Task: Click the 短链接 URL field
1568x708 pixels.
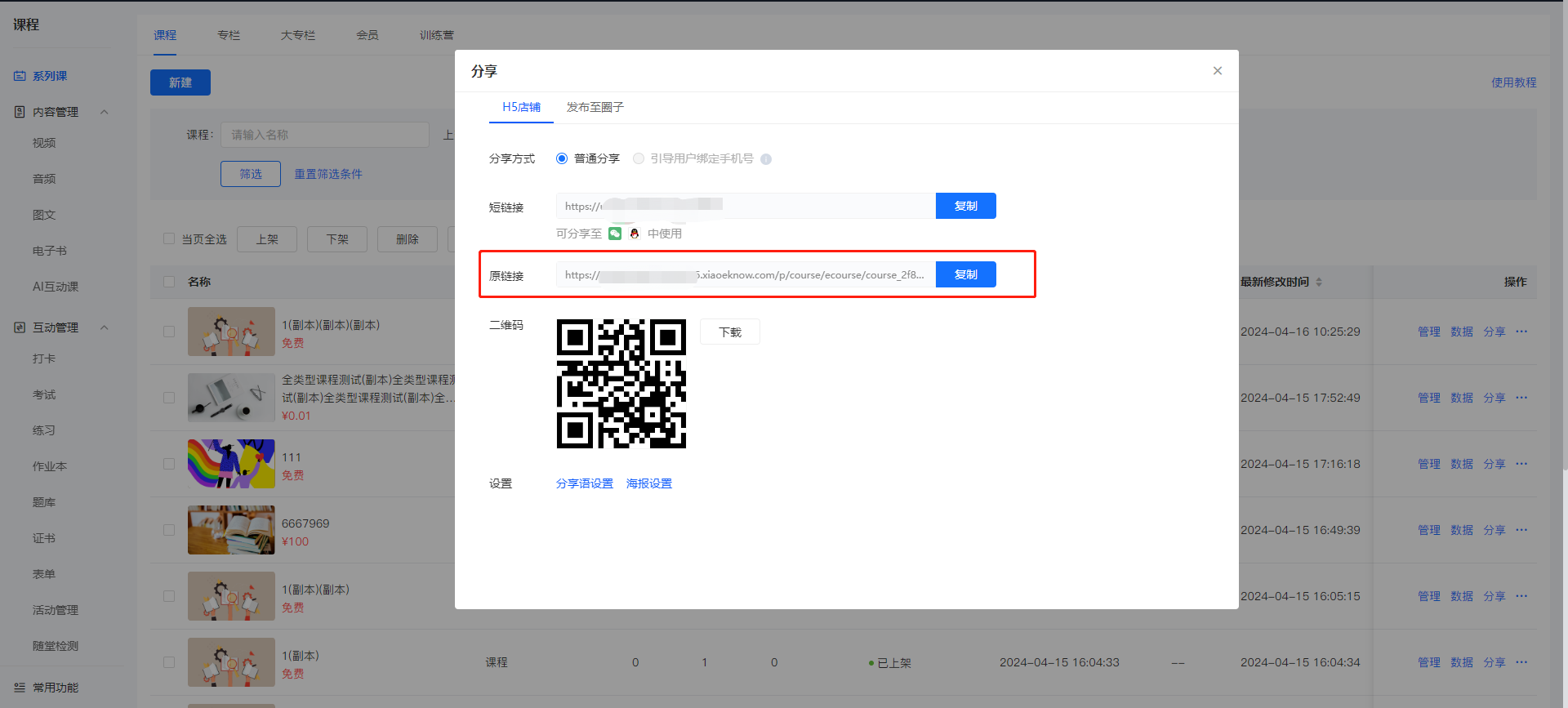Action: pos(746,206)
